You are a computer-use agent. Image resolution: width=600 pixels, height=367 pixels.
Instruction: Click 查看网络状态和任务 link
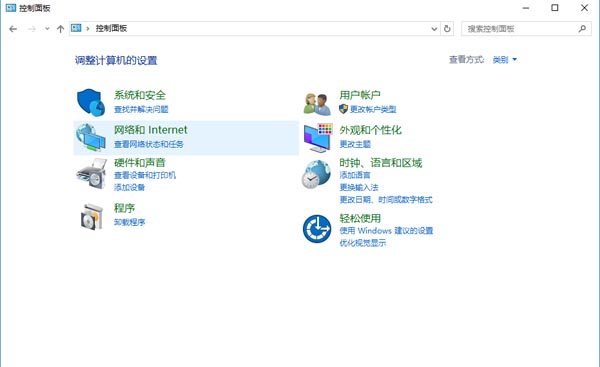point(149,144)
